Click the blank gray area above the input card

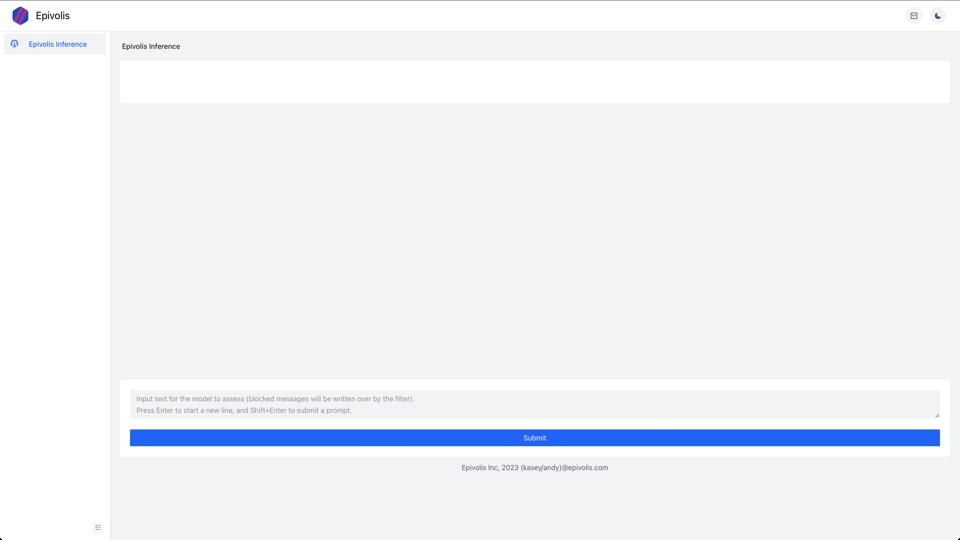click(x=534, y=240)
